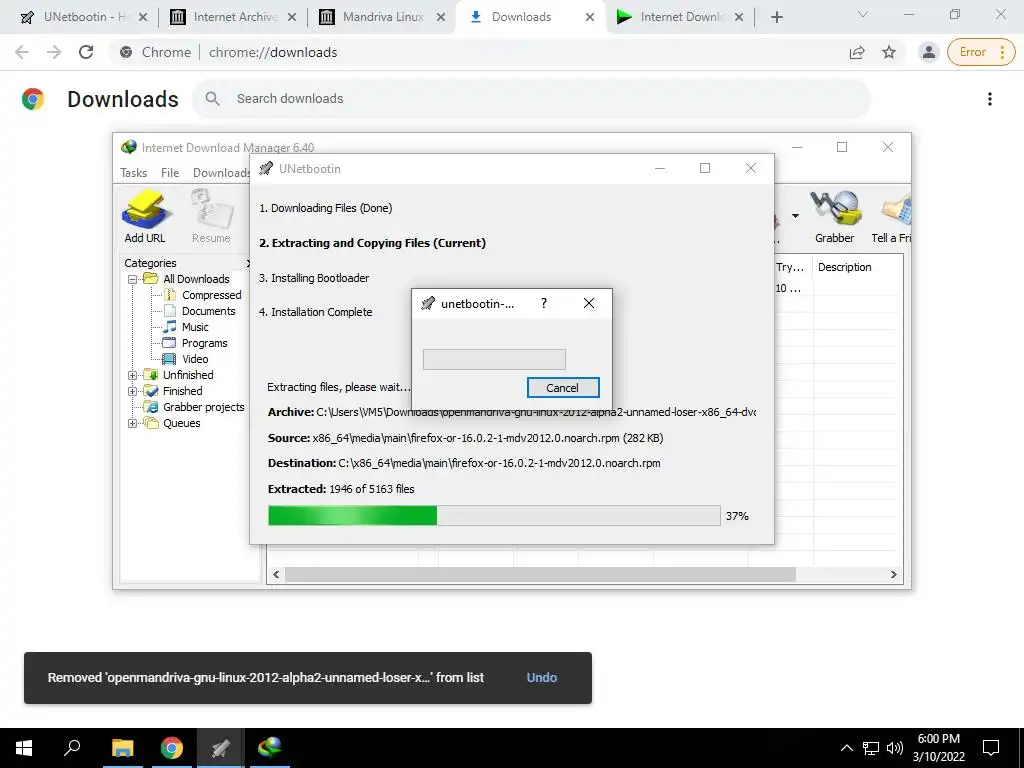Select the Video category
Image resolution: width=1024 pixels, height=768 pixels.
pyautogui.click(x=195, y=359)
